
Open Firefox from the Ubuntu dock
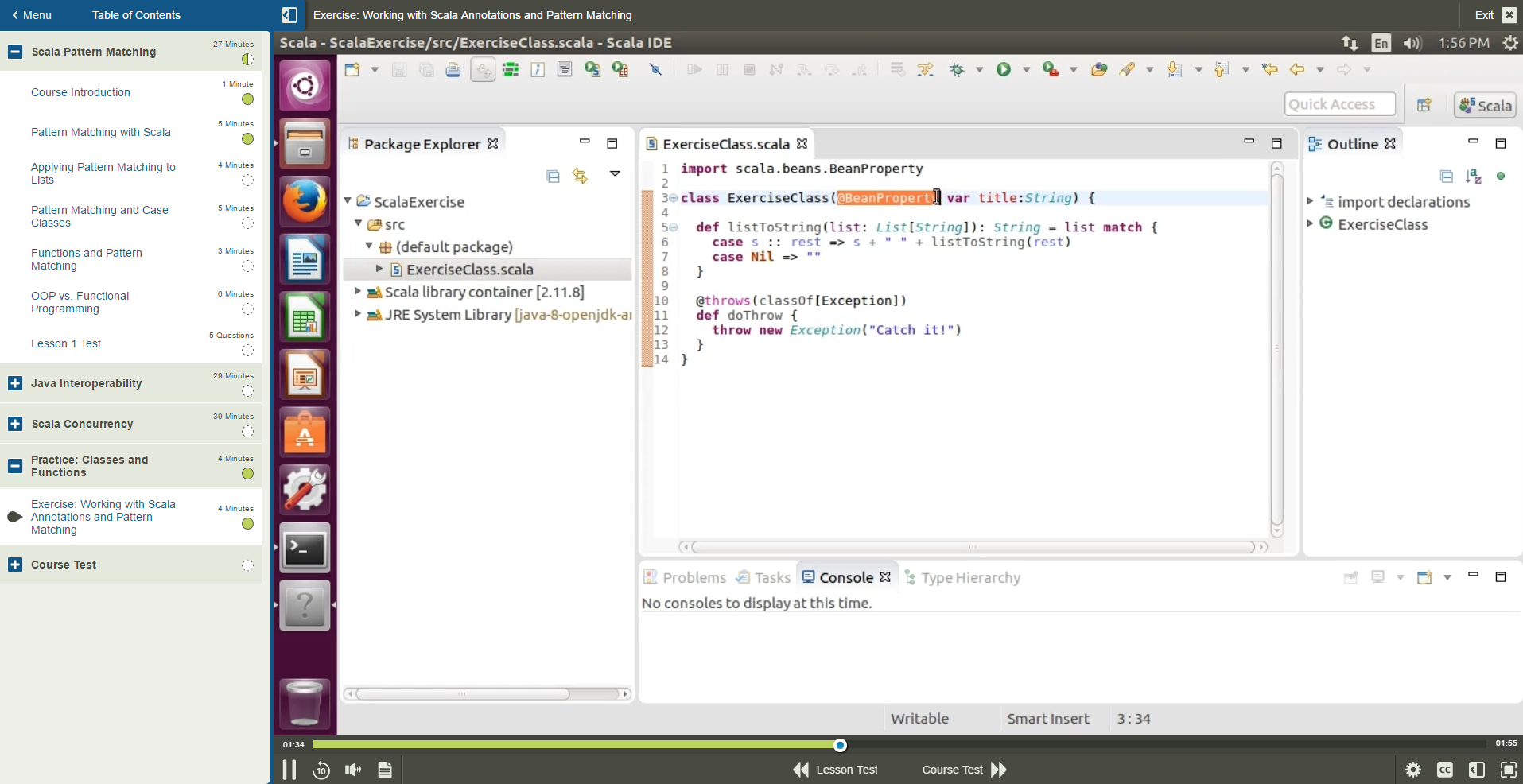pyautogui.click(x=305, y=200)
